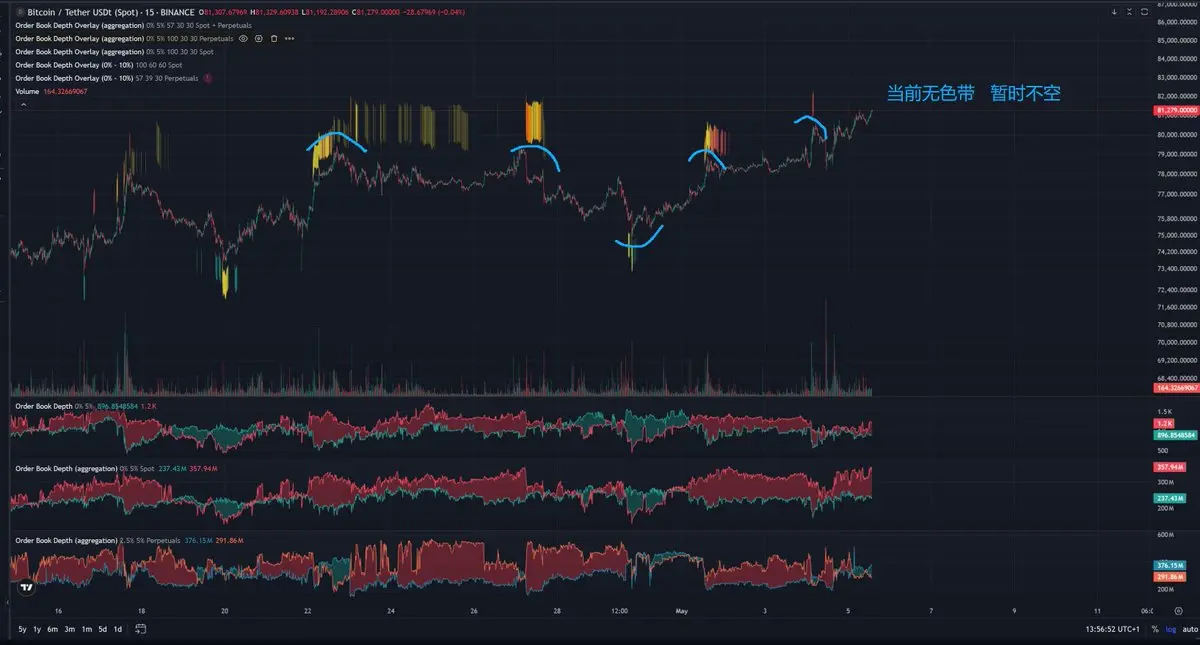Hide the Perpetuals aggregation overlay with eye icon
Viewport: 1200px width, 645px height.
click(x=243, y=38)
